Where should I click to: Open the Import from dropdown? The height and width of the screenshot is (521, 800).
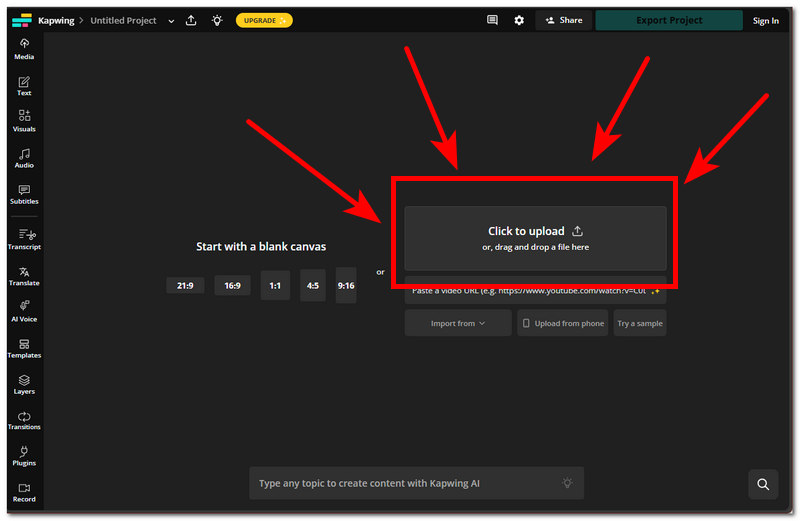pyautogui.click(x=458, y=323)
